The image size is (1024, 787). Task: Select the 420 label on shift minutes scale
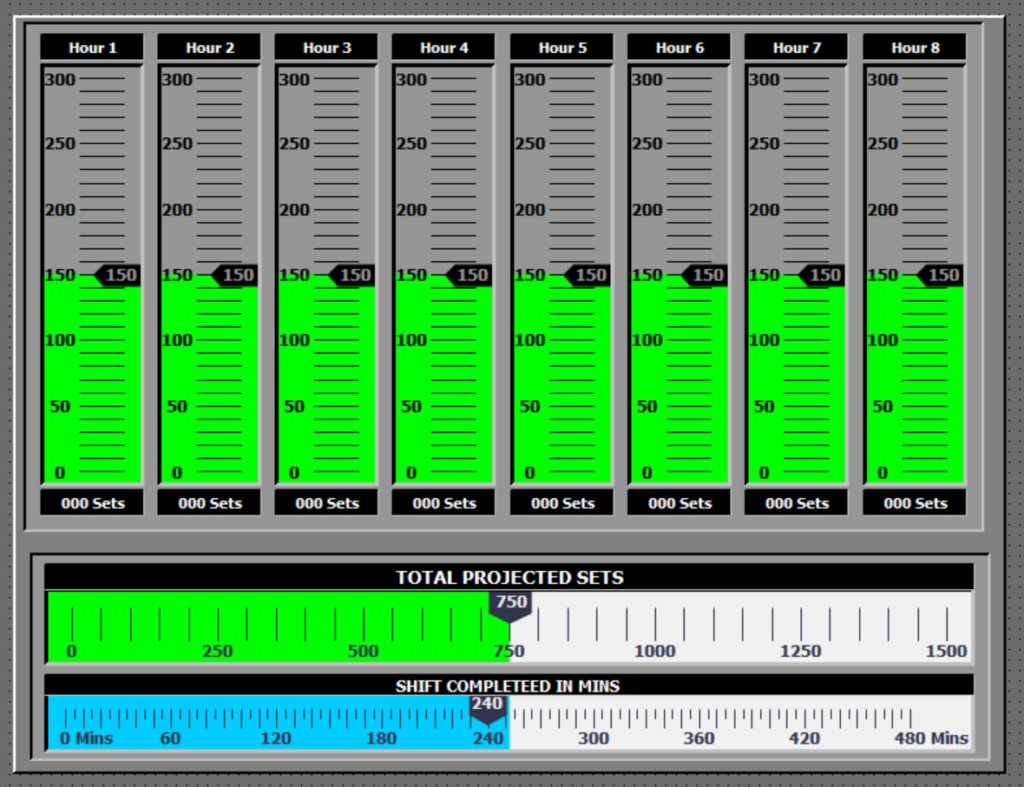[x=805, y=738]
